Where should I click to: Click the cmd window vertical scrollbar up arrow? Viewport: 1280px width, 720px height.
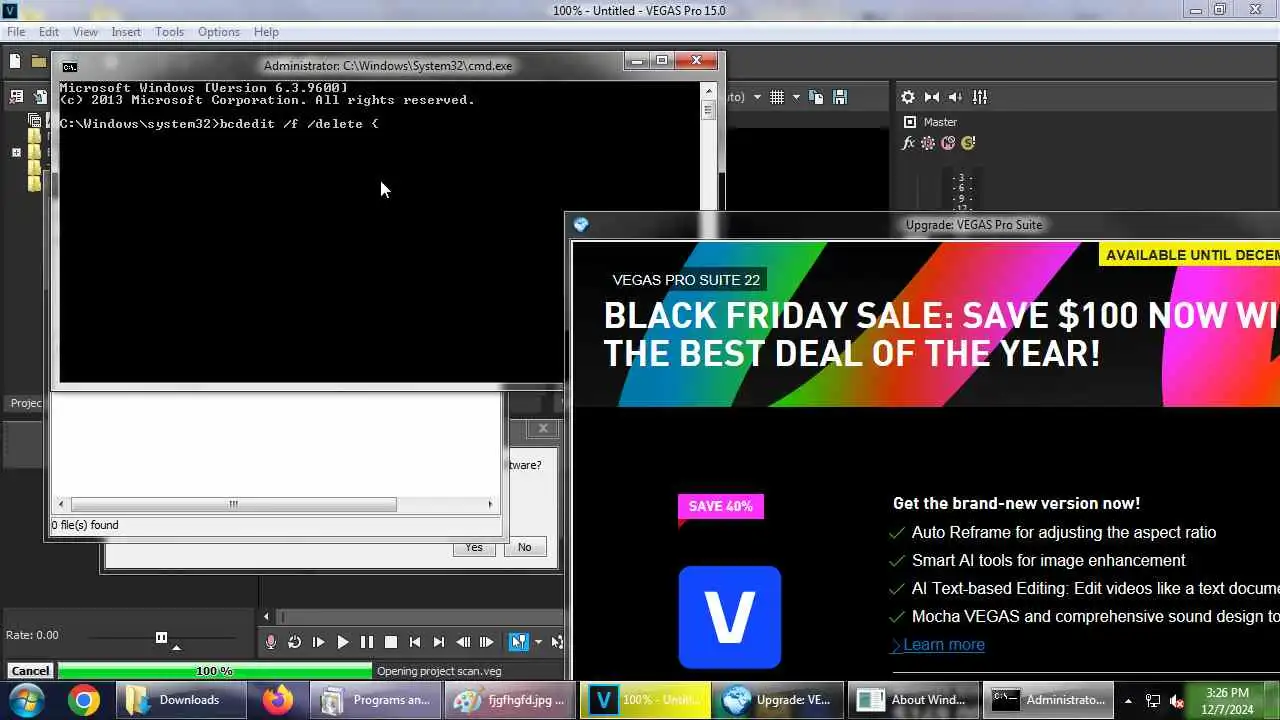click(709, 89)
